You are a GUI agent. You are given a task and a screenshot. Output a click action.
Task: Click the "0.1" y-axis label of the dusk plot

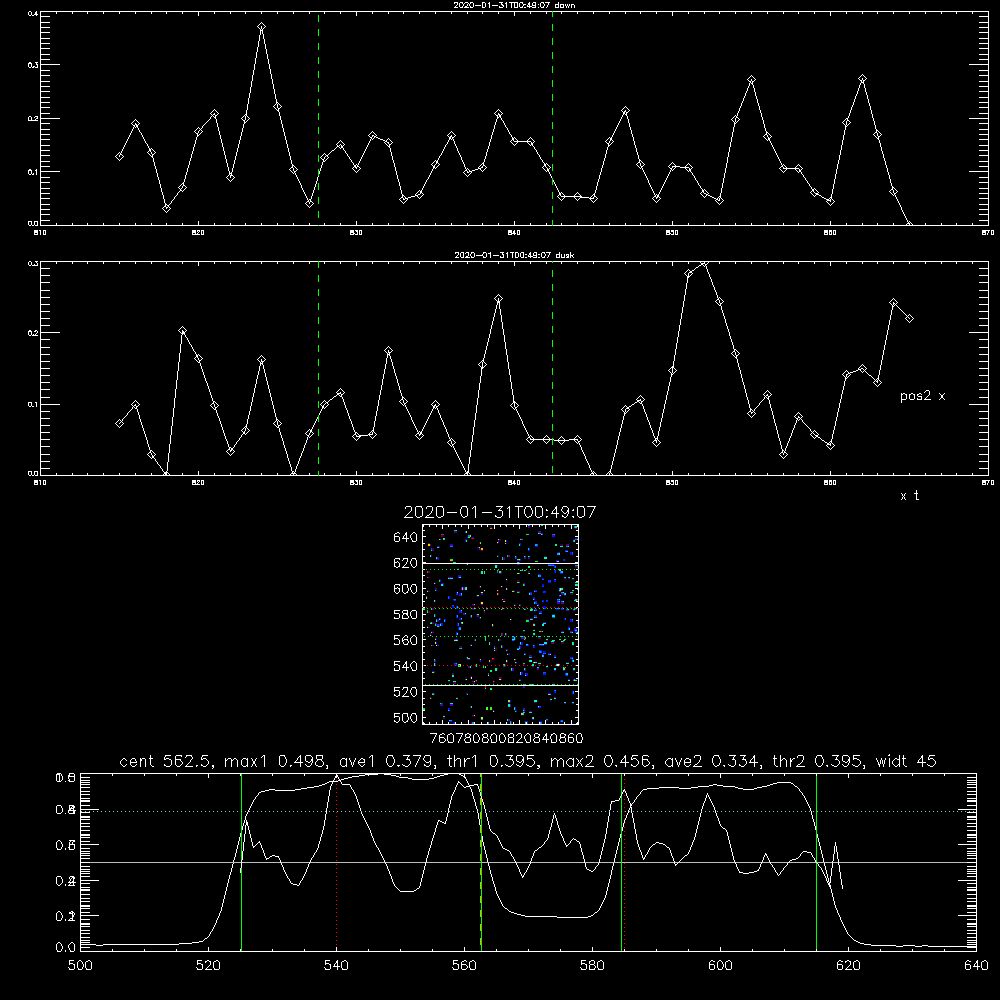[x=34, y=404]
